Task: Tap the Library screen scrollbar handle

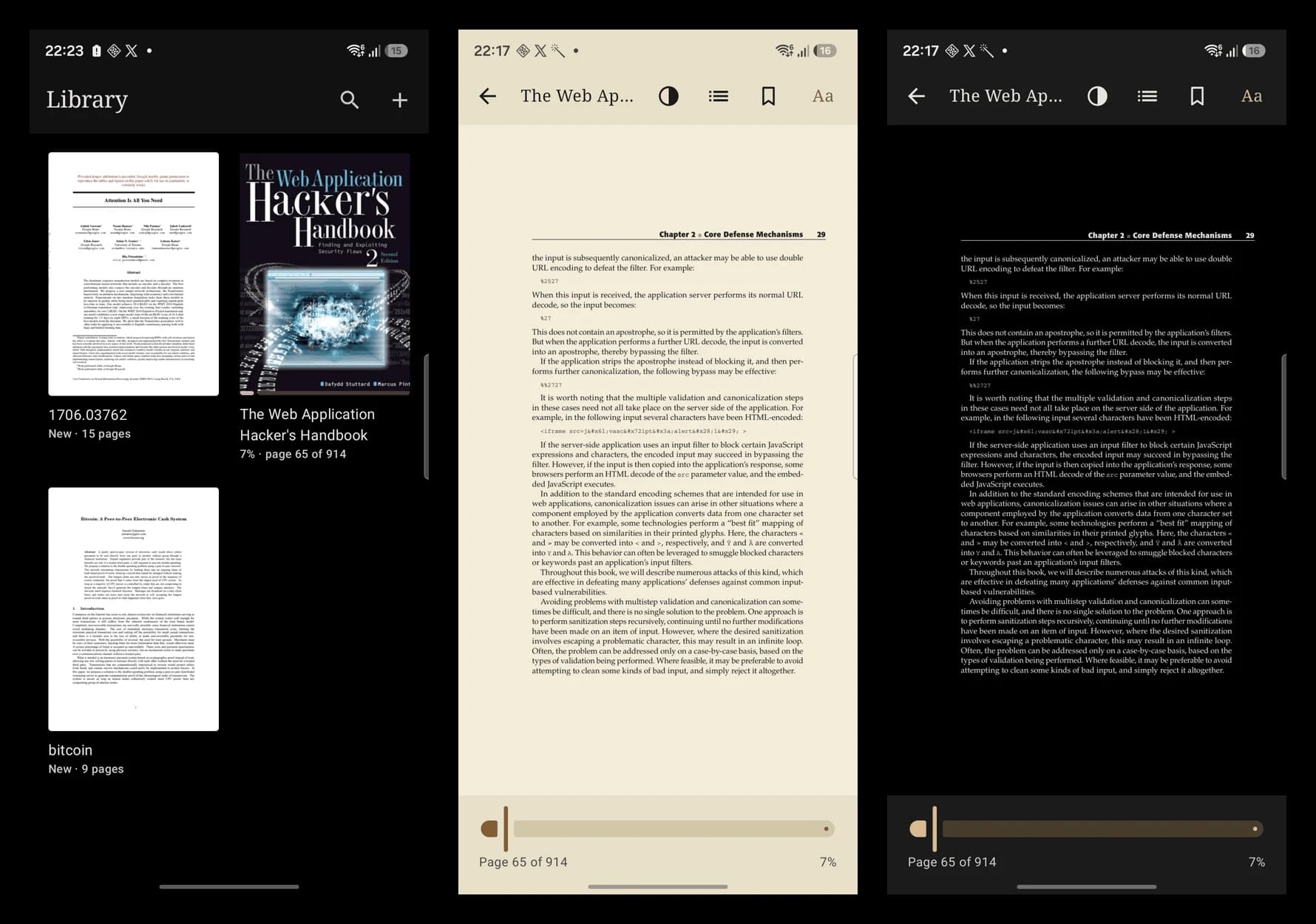Action: tap(427, 417)
